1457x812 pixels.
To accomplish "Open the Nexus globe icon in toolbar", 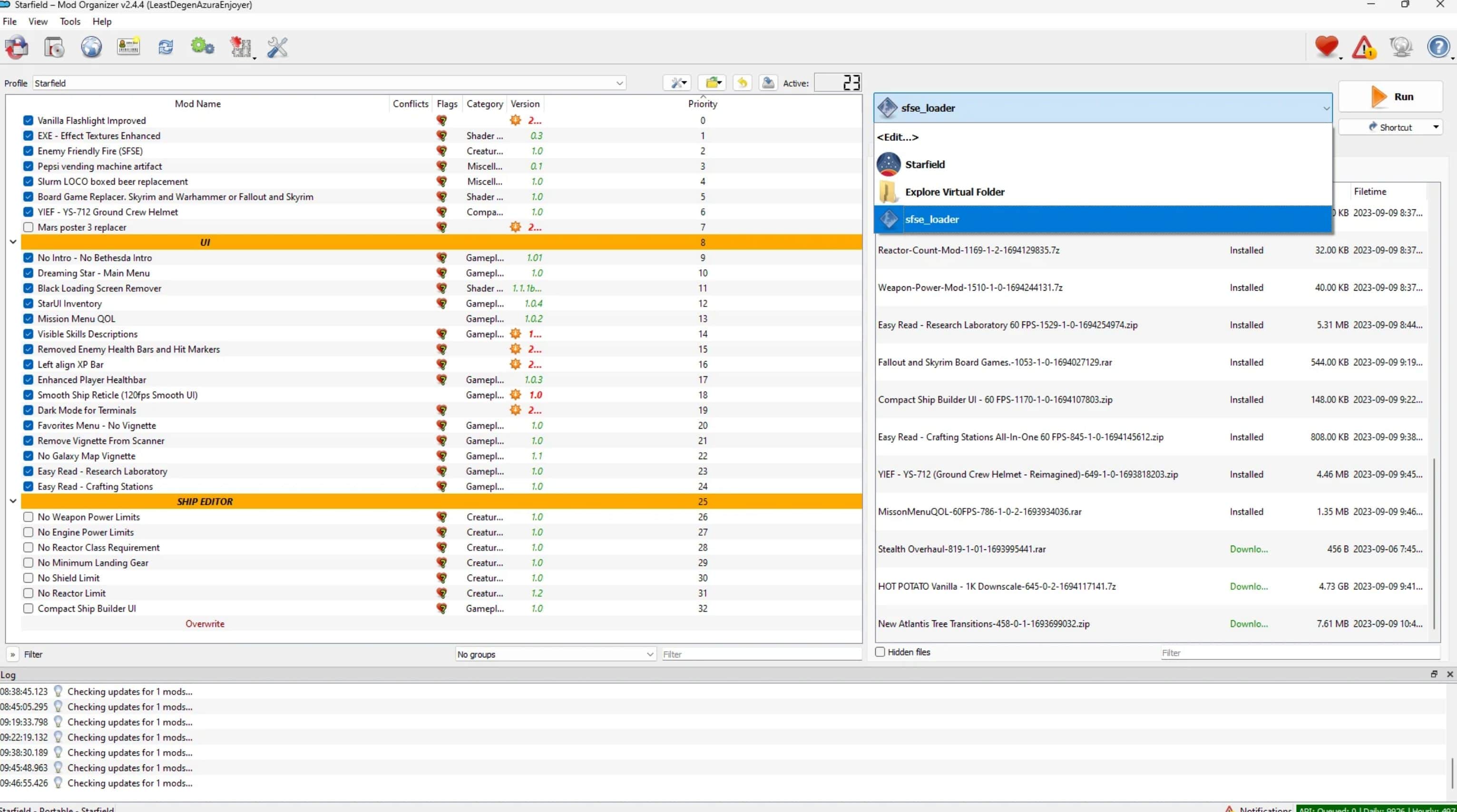I will [x=91, y=48].
